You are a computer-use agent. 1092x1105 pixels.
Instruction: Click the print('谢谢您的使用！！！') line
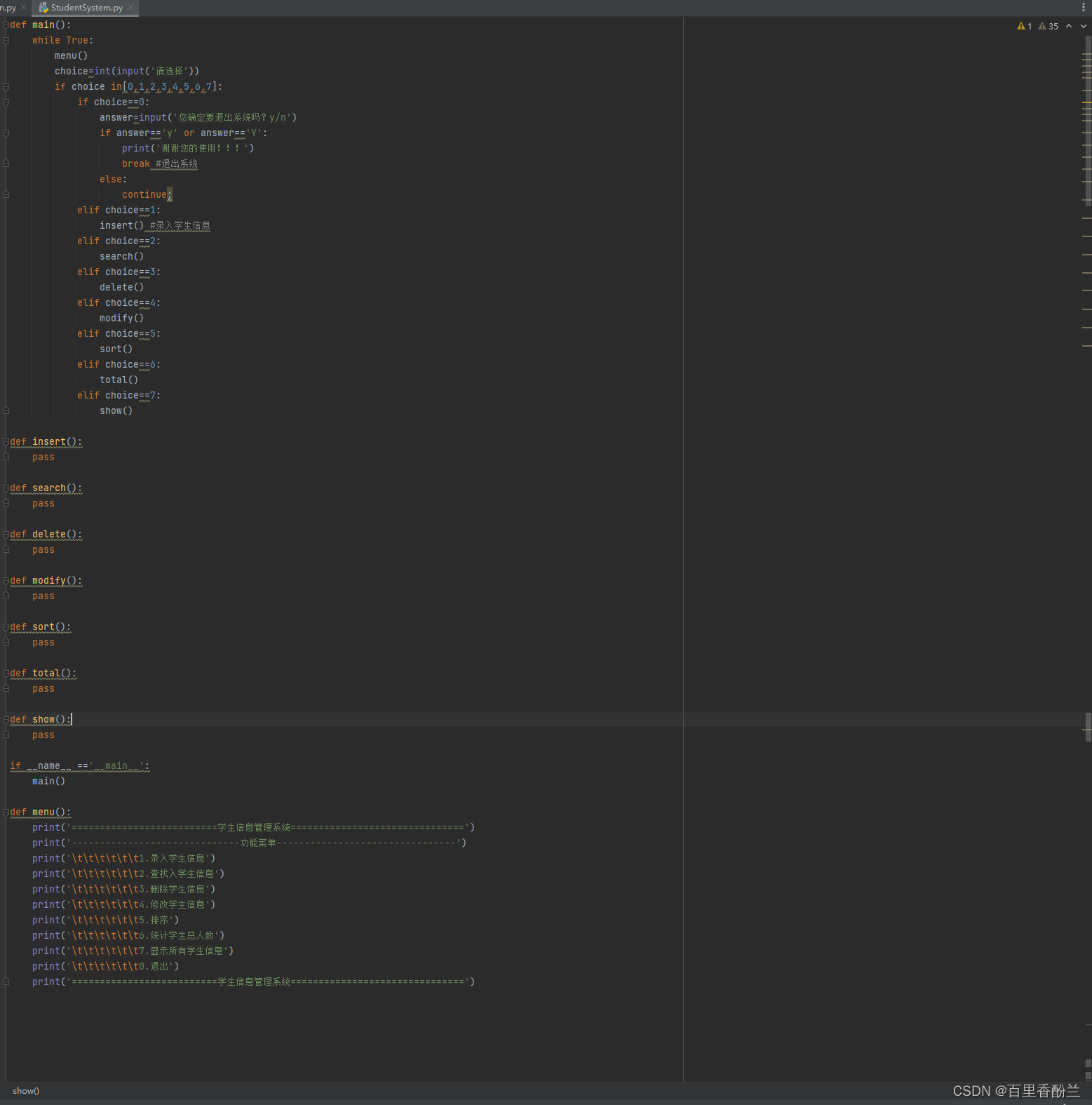[x=188, y=148]
